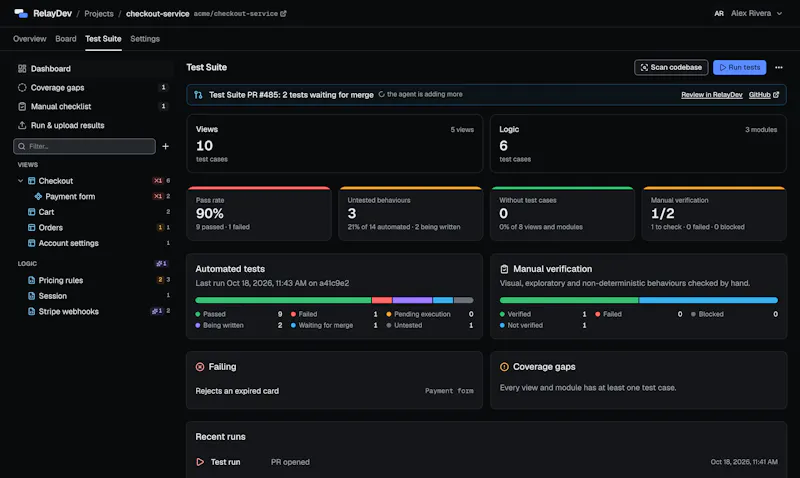
Task: Click the Stripe webhooks module icon
Action: click(x=32, y=311)
